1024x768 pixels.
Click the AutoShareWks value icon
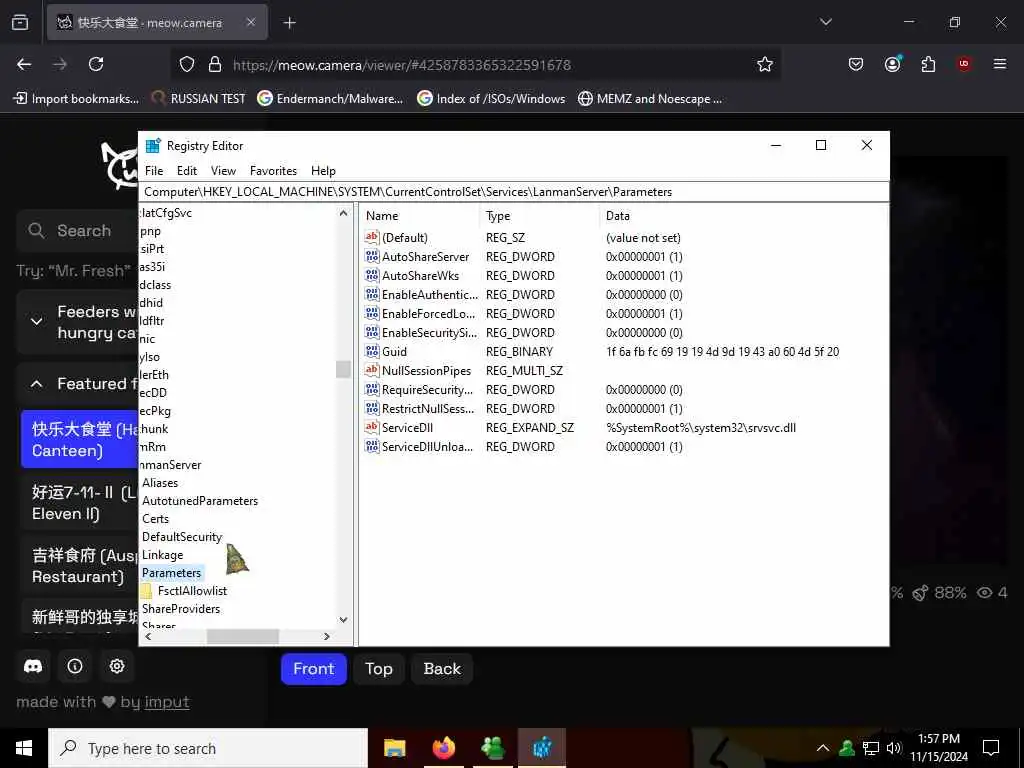(372, 276)
